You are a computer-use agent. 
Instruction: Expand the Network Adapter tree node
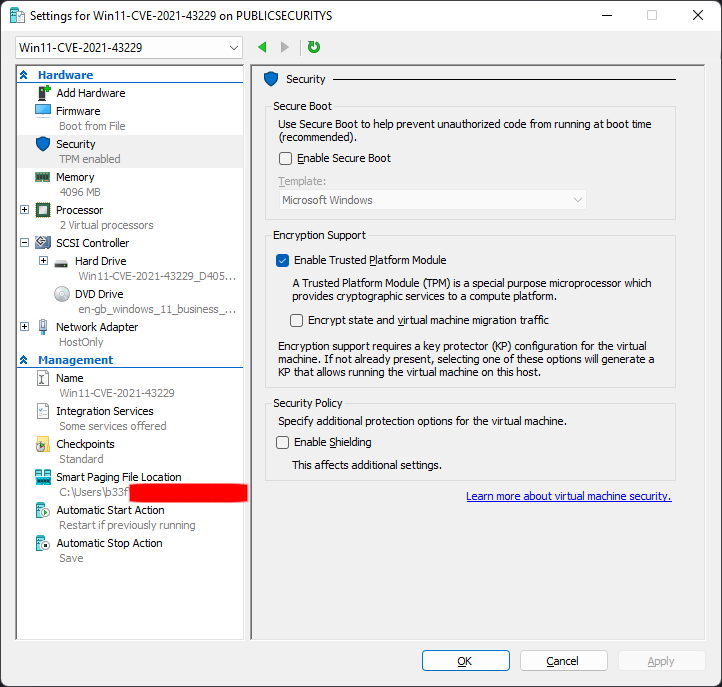tap(24, 326)
